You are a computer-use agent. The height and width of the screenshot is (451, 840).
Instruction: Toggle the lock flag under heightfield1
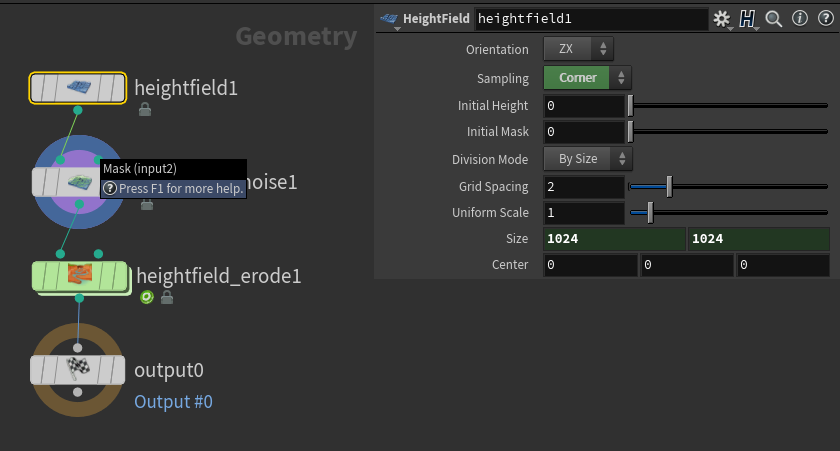click(145, 109)
